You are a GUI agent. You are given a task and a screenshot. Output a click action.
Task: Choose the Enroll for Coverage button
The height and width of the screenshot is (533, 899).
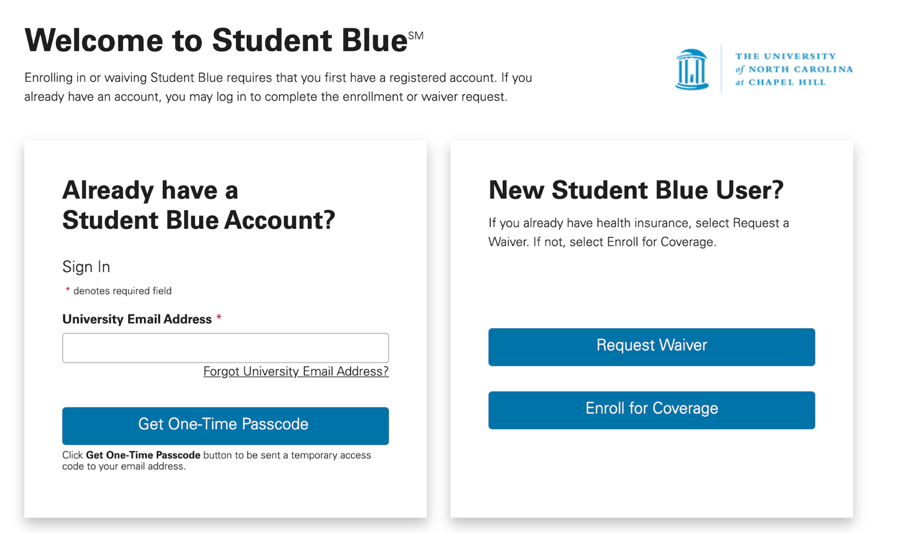[x=651, y=410]
